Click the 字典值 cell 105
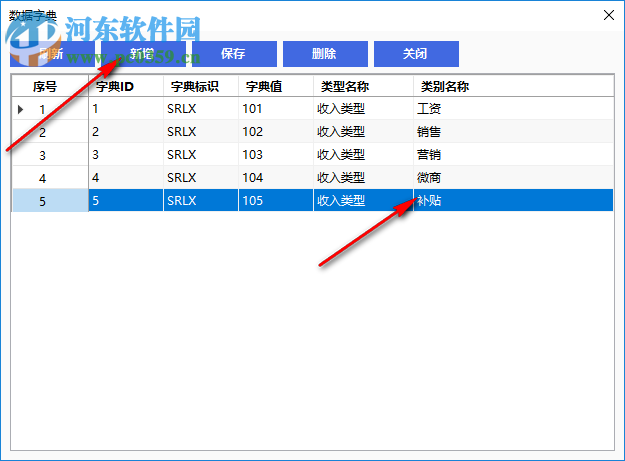625x461 pixels. (x=276, y=200)
